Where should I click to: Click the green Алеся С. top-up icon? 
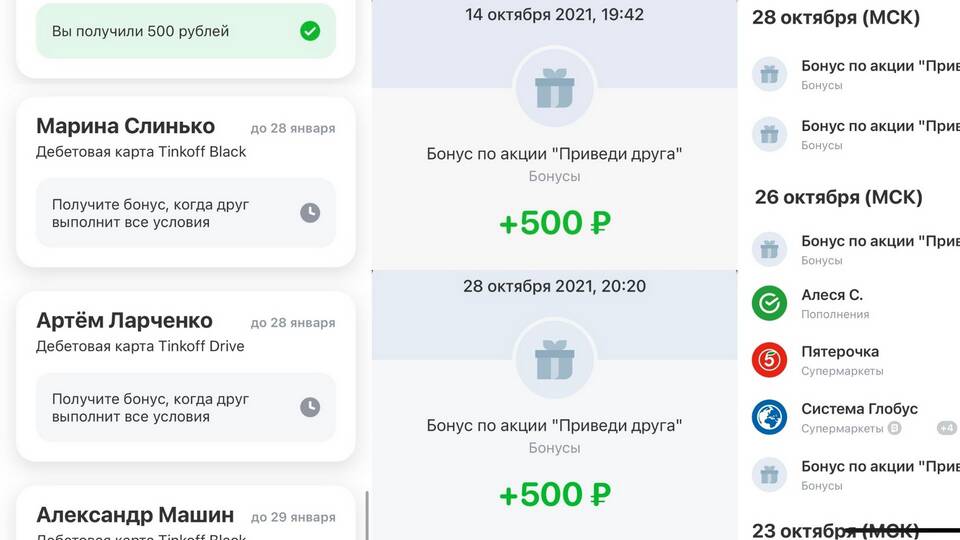pos(769,303)
